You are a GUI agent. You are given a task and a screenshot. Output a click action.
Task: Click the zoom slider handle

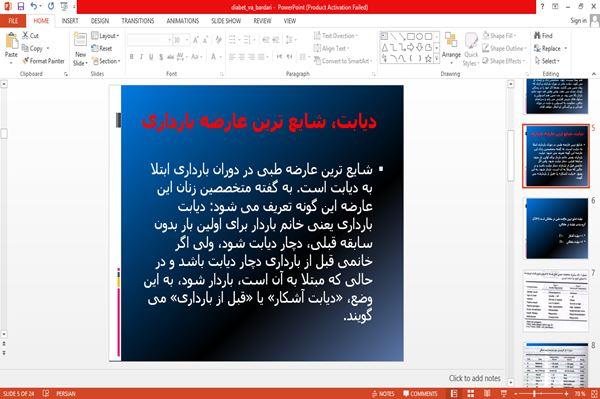tap(535, 394)
